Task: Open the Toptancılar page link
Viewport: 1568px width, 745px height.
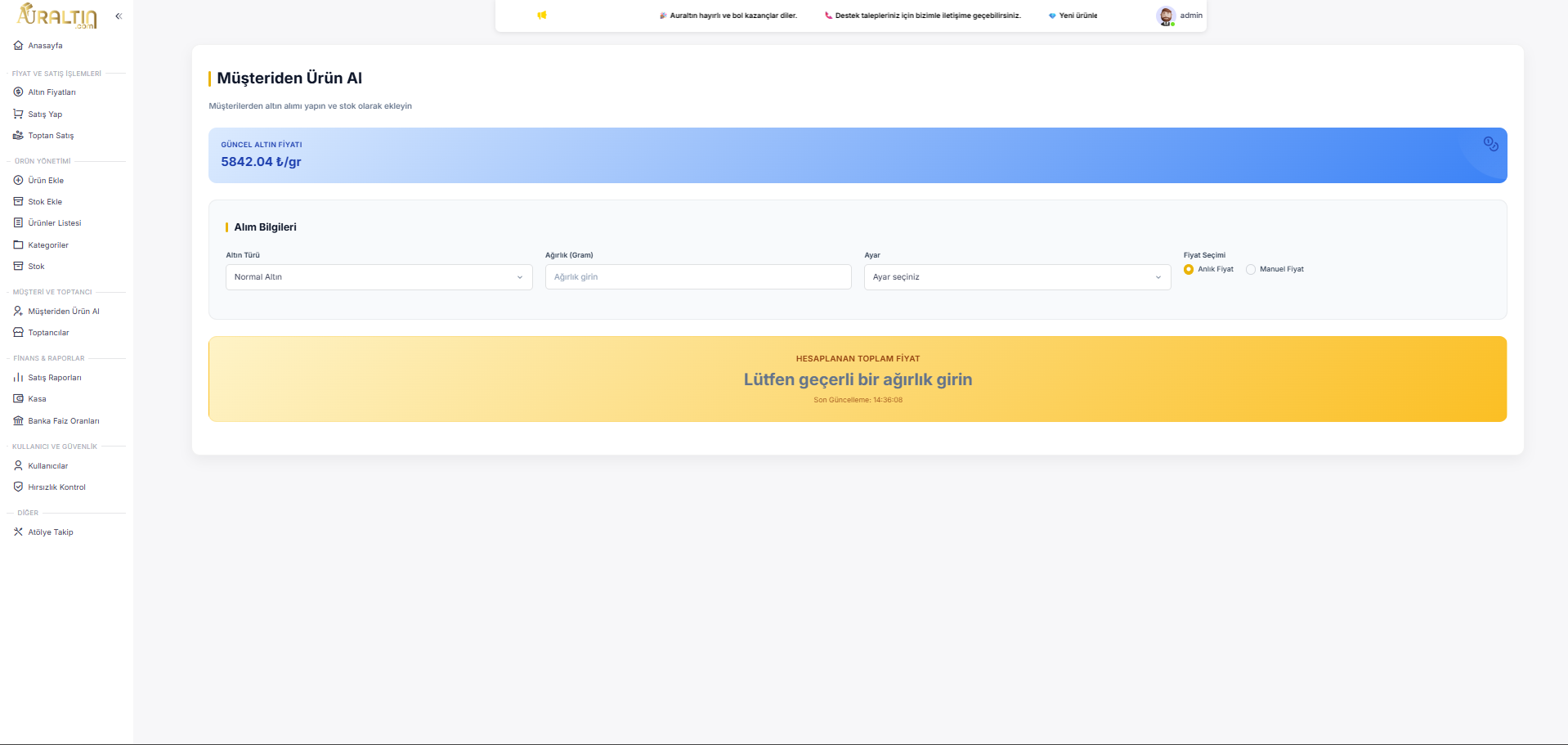Action: (48, 333)
